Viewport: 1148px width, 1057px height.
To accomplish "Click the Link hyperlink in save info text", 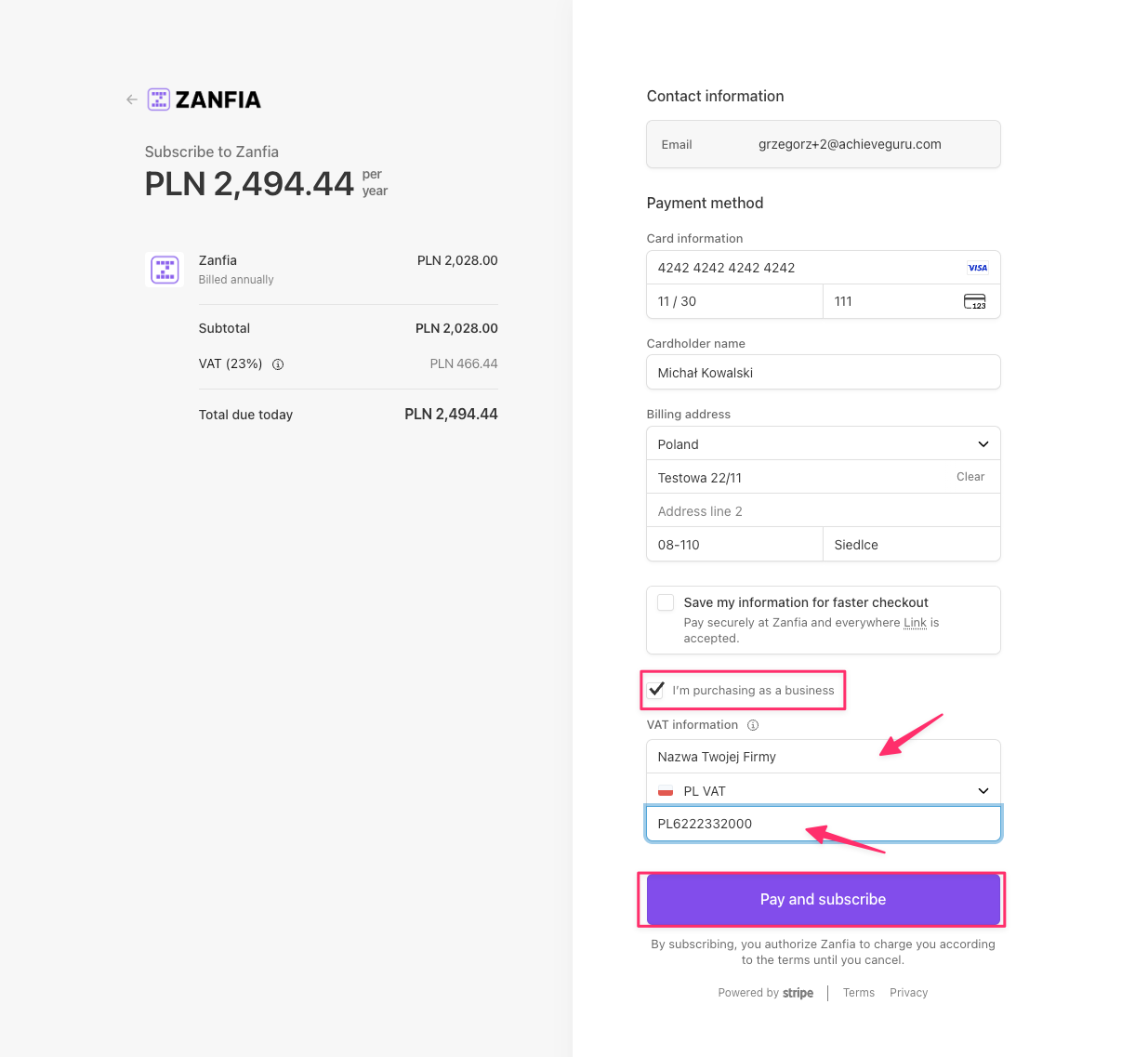I will pos(915,623).
